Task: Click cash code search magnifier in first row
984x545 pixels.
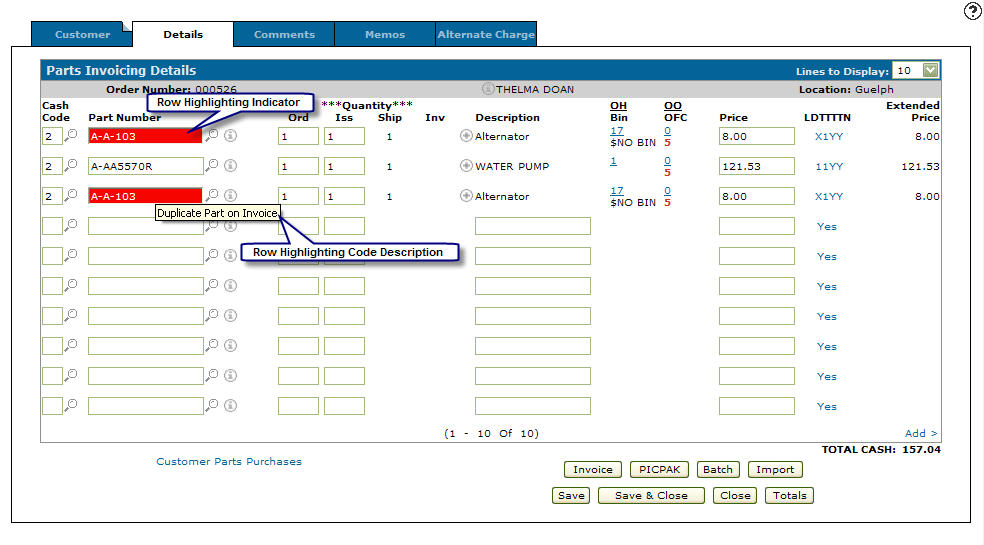Action: pyautogui.click(x=71, y=136)
